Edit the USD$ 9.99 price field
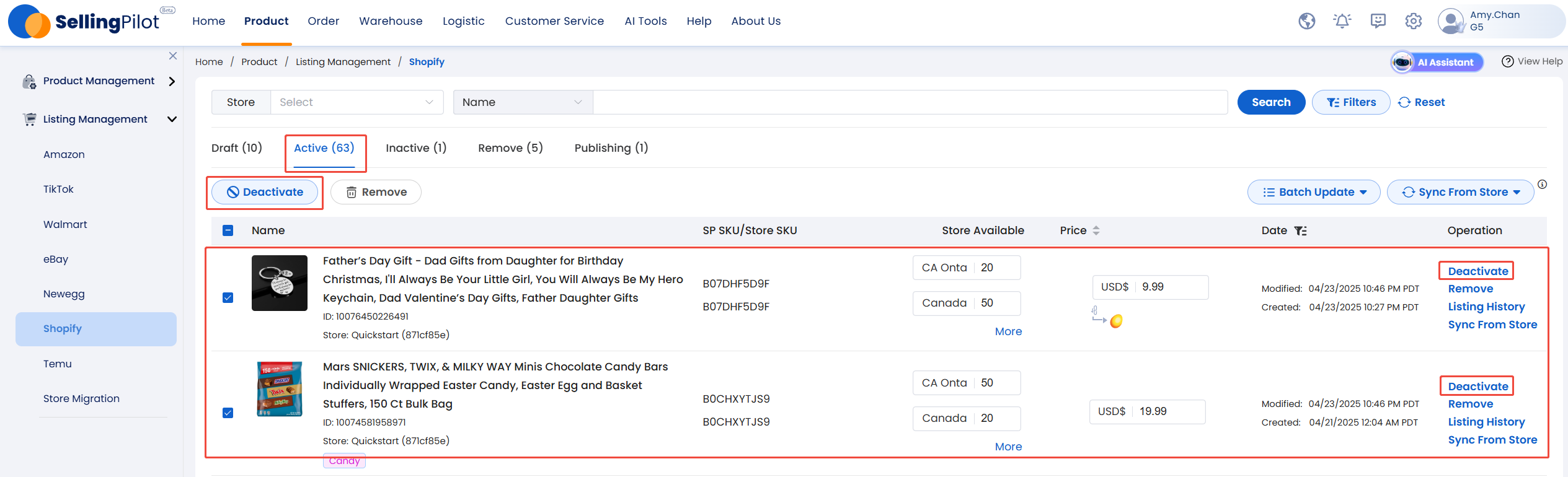 (x=1150, y=287)
